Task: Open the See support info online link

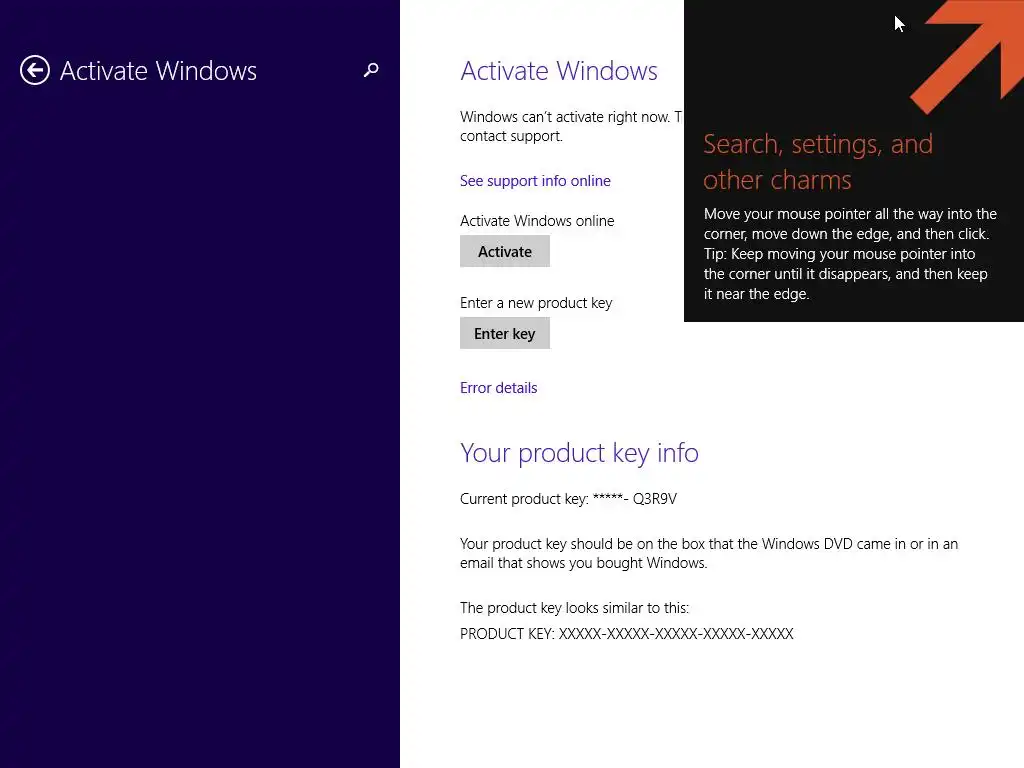Action: tap(535, 181)
